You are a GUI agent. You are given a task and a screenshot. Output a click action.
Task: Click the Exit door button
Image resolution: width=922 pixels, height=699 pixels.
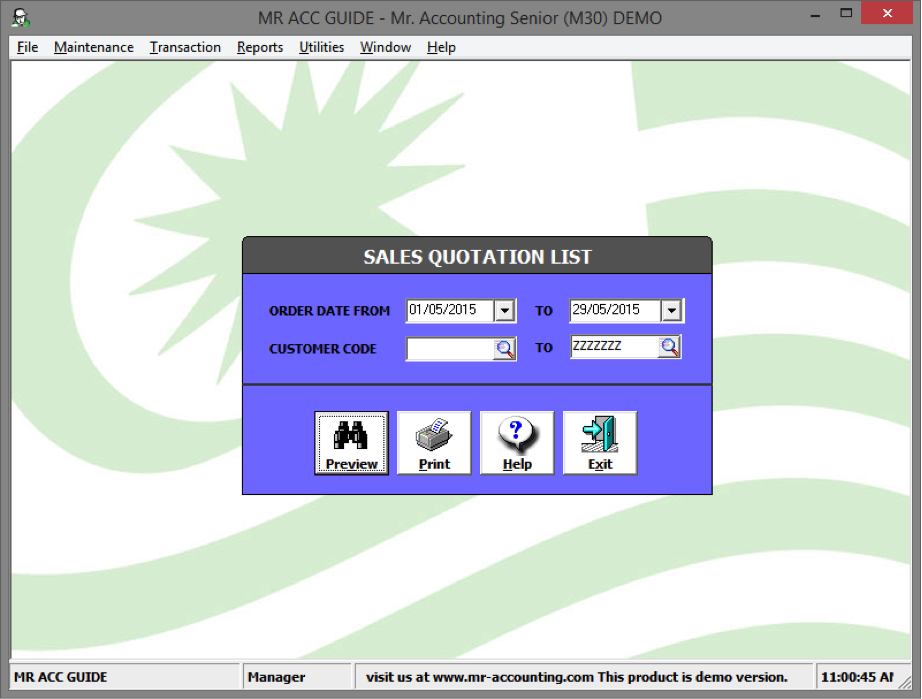tap(600, 443)
